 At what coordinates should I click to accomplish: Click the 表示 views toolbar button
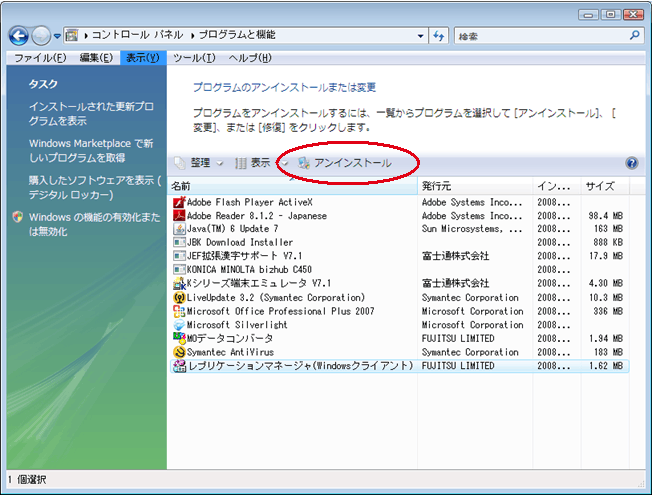tap(253, 163)
